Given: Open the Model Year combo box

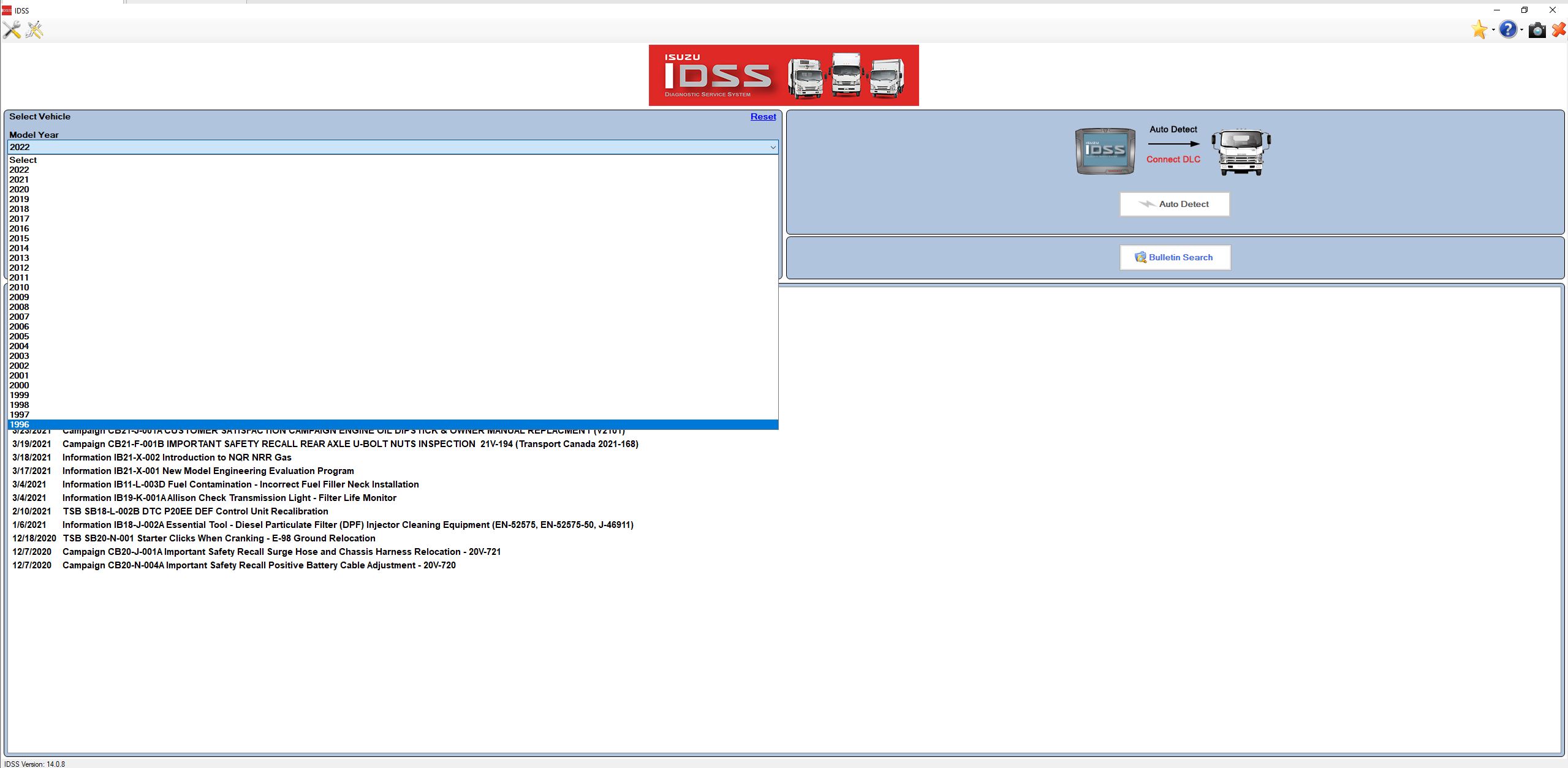Looking at the screenshot, I should click(773, 147).
